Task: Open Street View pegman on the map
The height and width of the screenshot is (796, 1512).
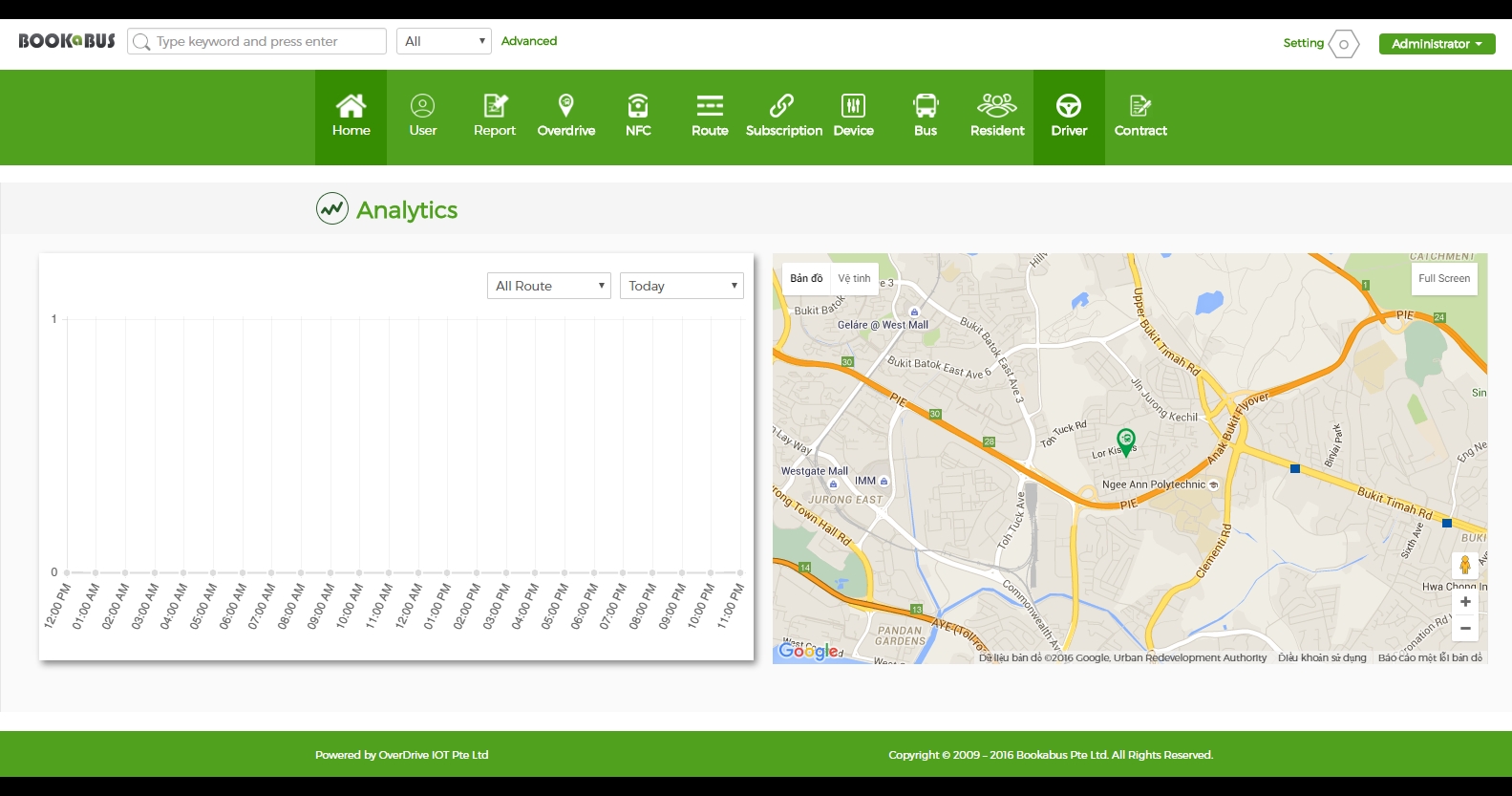Action: (1465, 566)
